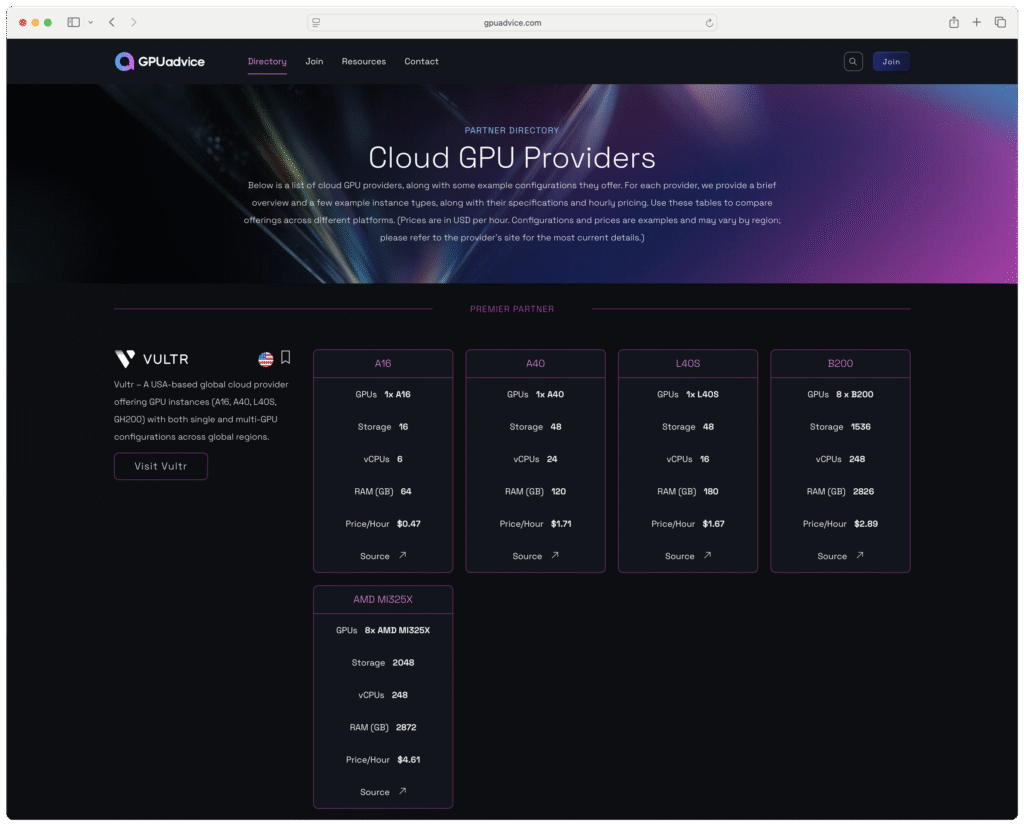Screen dimensions: 1024x826
Task: Open the search icon in the header
Action: [x=853, y=61]
